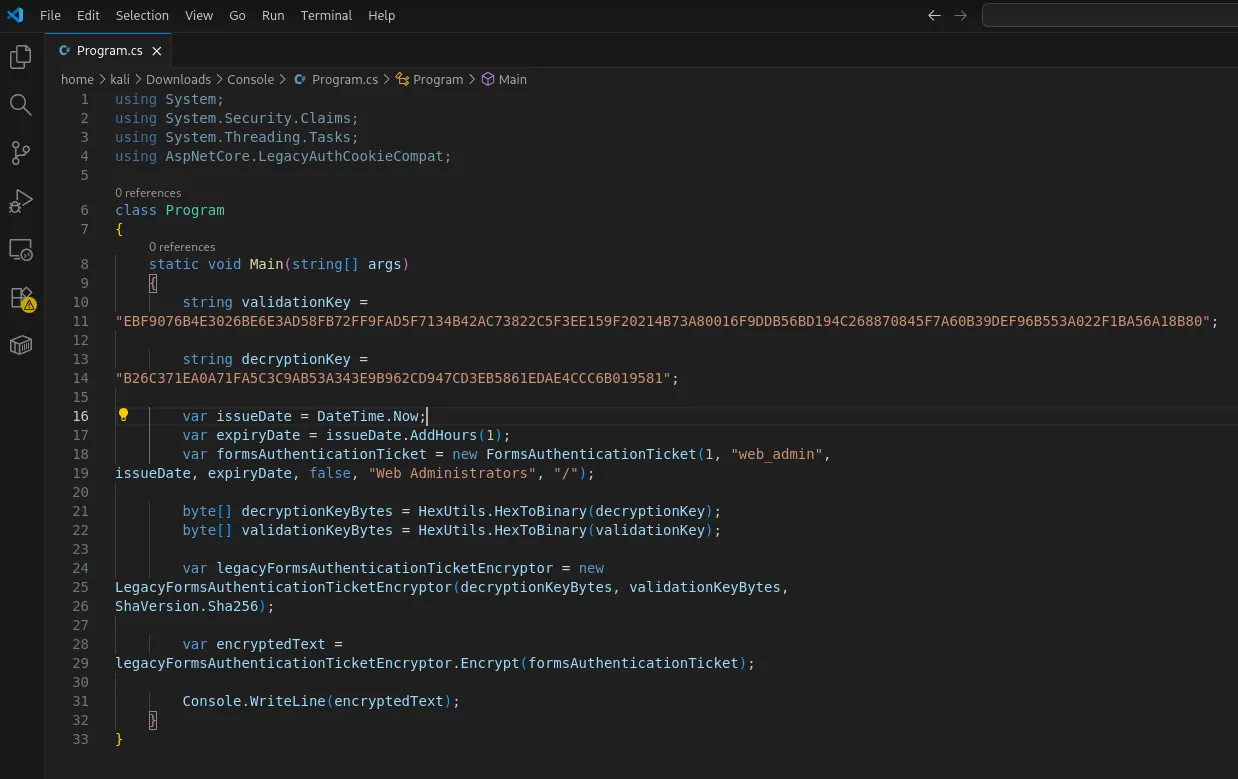
Task: Close the Program.cs tab
Action: pos(157,51)
